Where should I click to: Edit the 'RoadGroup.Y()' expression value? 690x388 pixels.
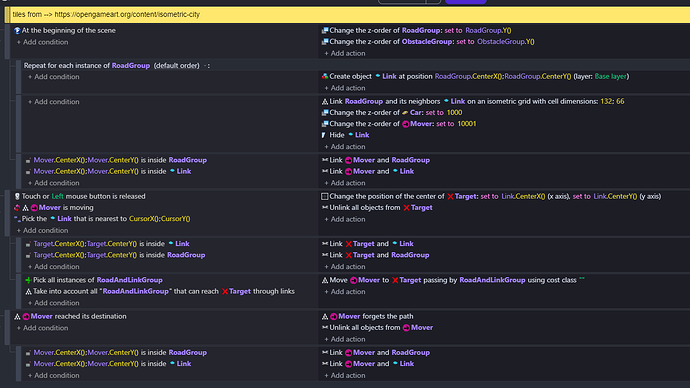point(488,30)
